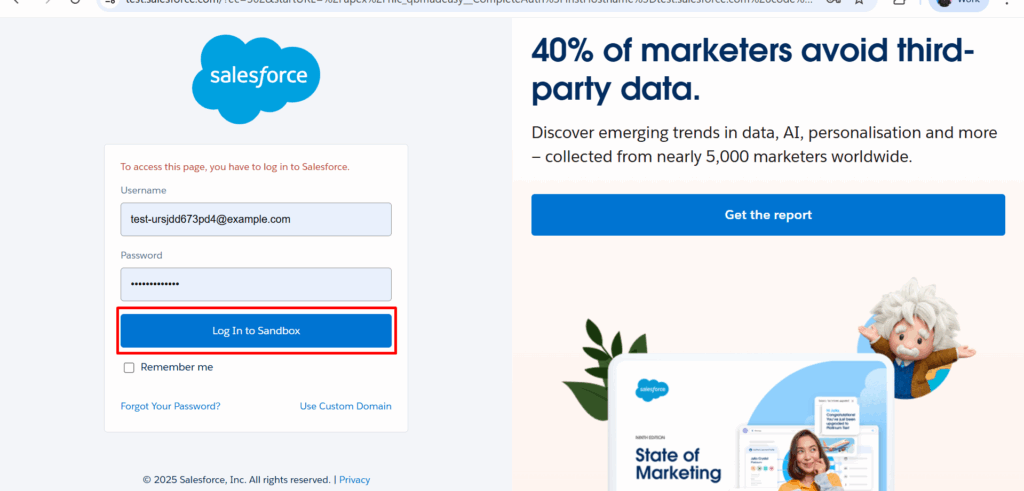Click the Salesforce cloud logo
This screenshot has width=1024, height=491.
click(x=256, y=79)
